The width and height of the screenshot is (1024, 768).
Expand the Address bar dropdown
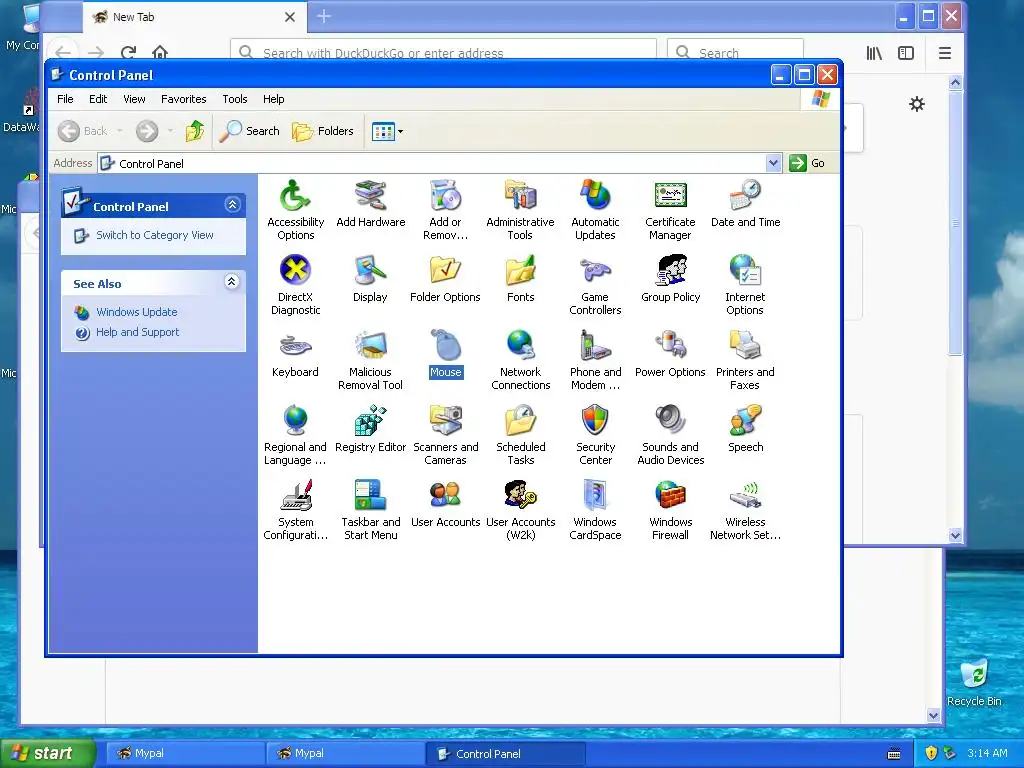click(x=773, y=163)
